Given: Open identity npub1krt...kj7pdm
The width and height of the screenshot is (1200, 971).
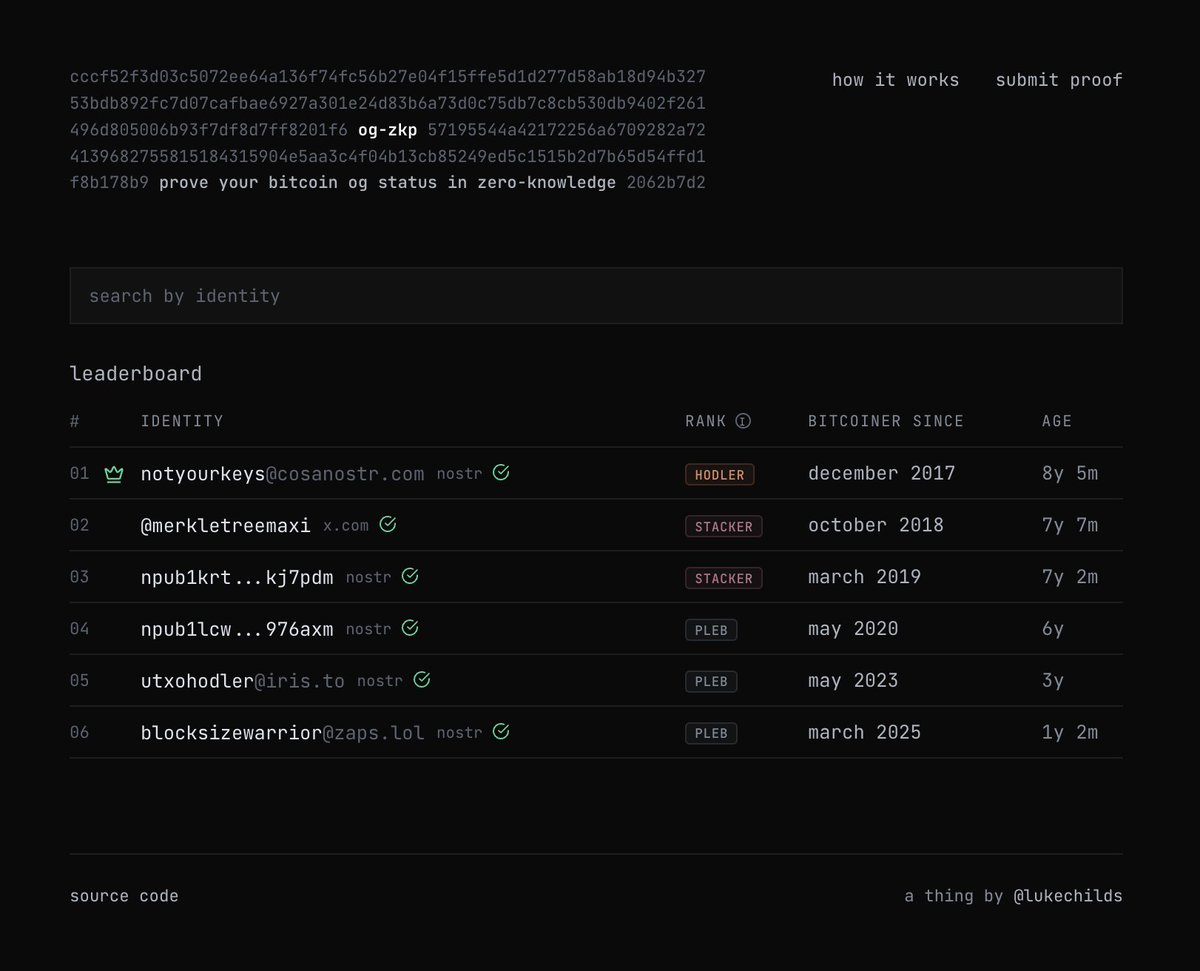Looking at the screenshot, I should coord(237,577).
